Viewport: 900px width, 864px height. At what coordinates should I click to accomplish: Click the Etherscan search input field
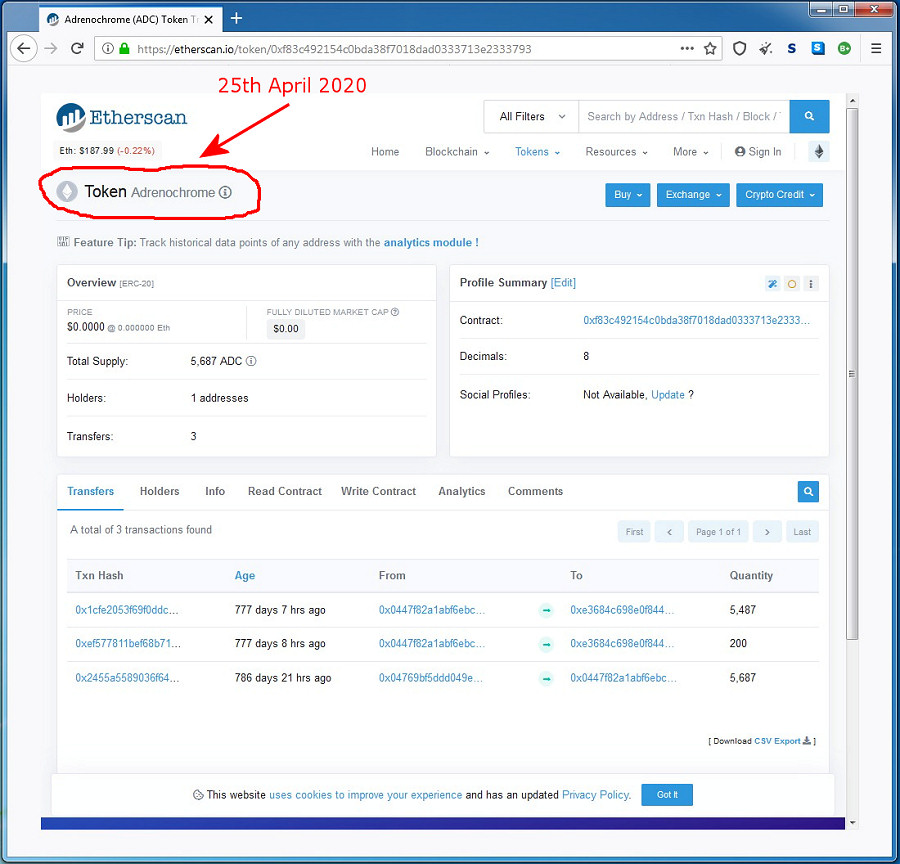pos(684,117)
